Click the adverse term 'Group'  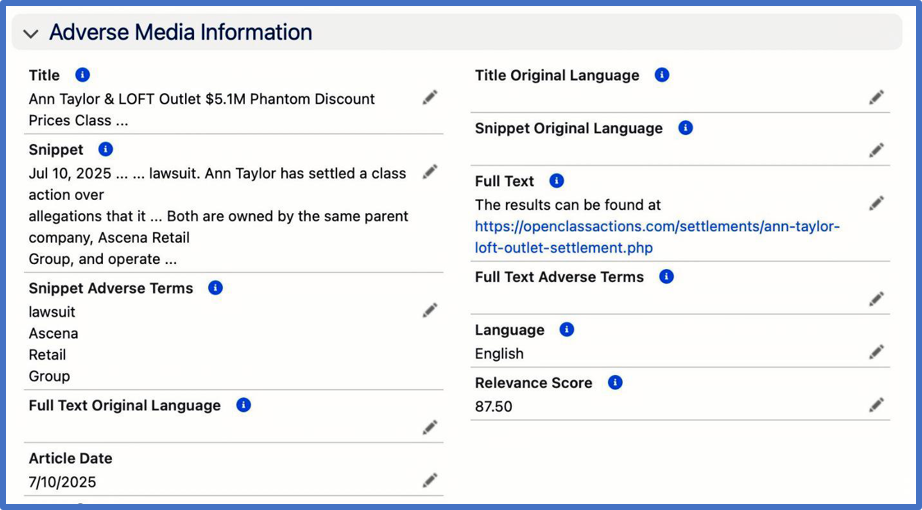49,376
